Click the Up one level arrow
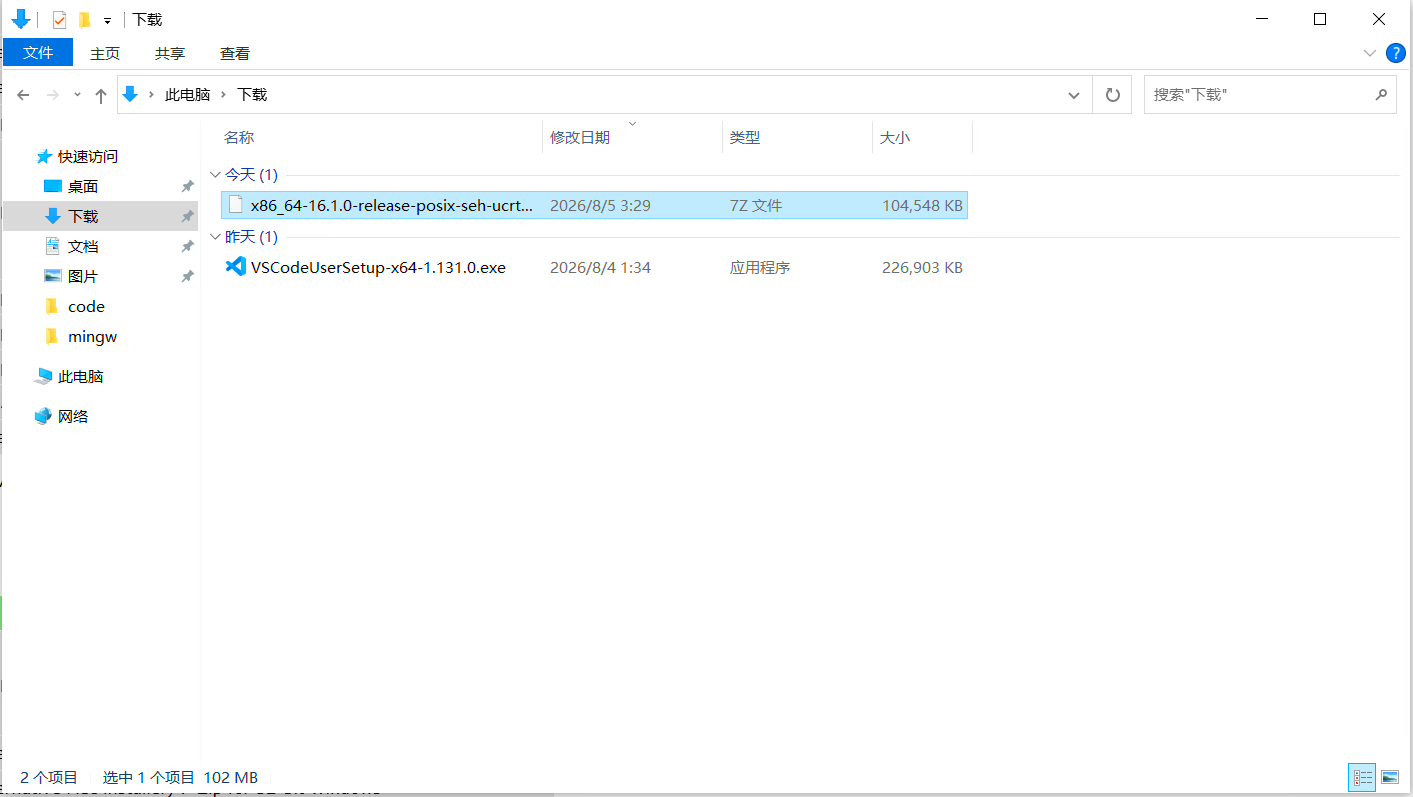1413x797 pixels. pyautogui.click(x=100, y=95)
